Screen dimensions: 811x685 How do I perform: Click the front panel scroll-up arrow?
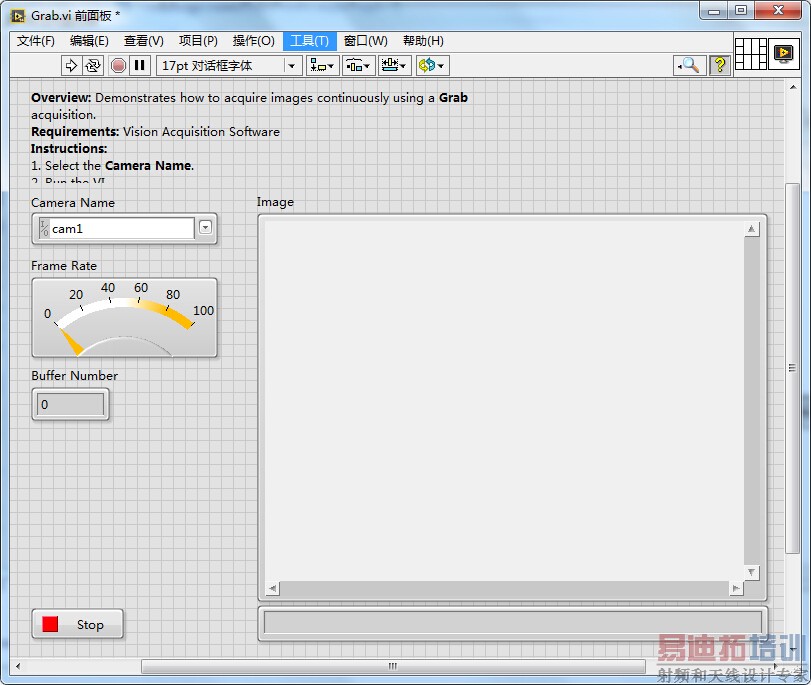click(792, 87)
